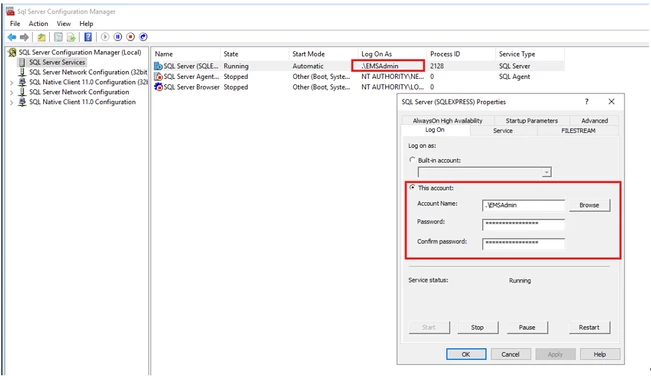
Task: Click the Forward arrow toolbar icon
Action: (x=24, y=37)
